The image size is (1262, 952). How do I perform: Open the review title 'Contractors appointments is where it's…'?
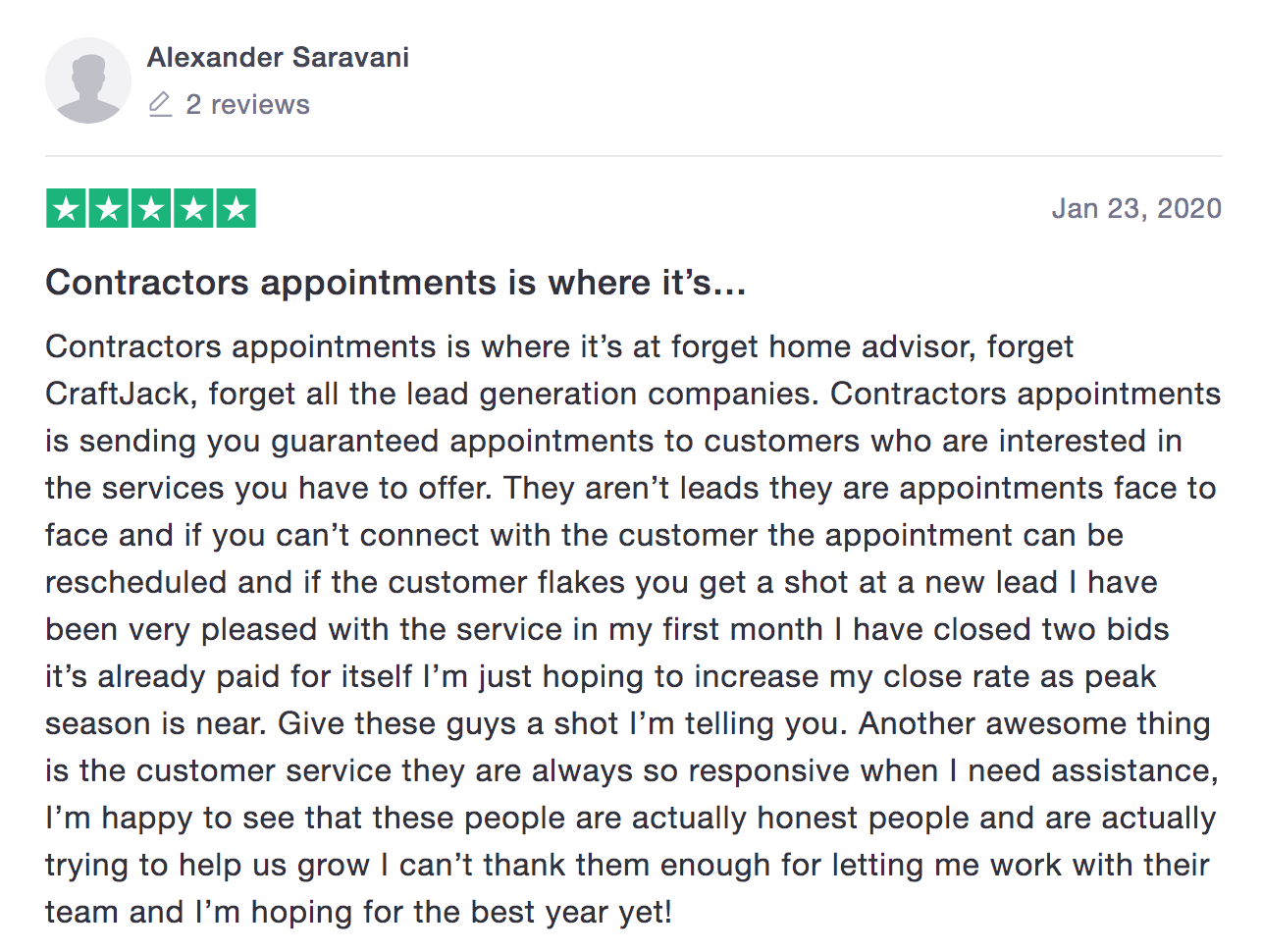coord(395,283)
